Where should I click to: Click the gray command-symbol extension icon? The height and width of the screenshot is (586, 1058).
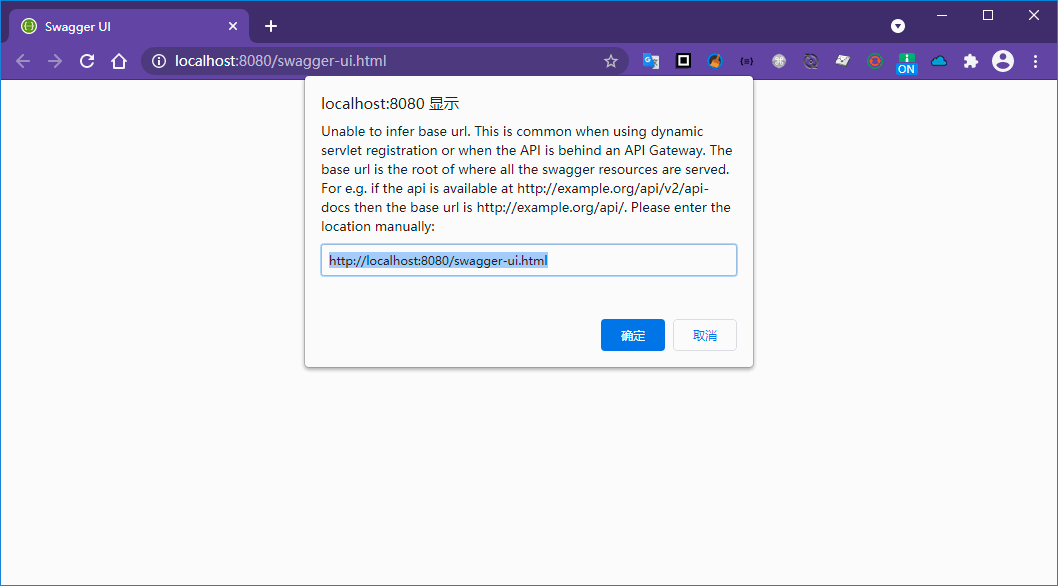point(779,61)
